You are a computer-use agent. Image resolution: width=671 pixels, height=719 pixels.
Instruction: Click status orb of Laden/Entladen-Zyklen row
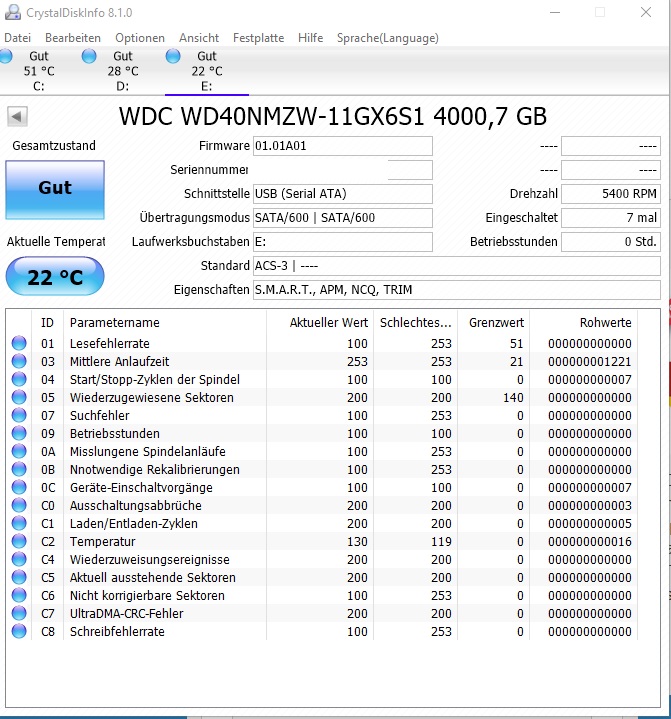tap(19, 523)
